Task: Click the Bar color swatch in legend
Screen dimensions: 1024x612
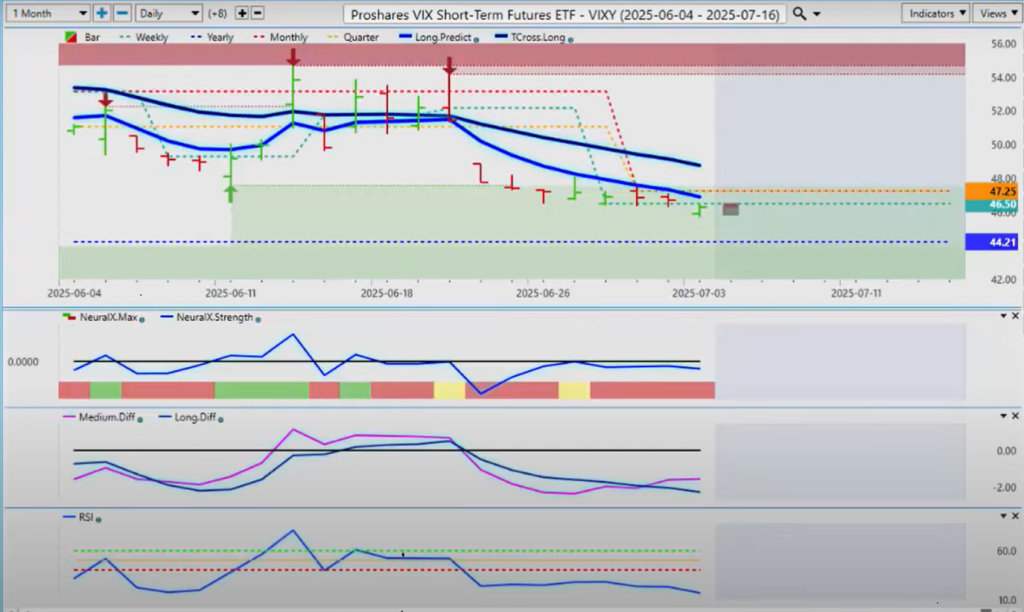Action: (68, 37)
